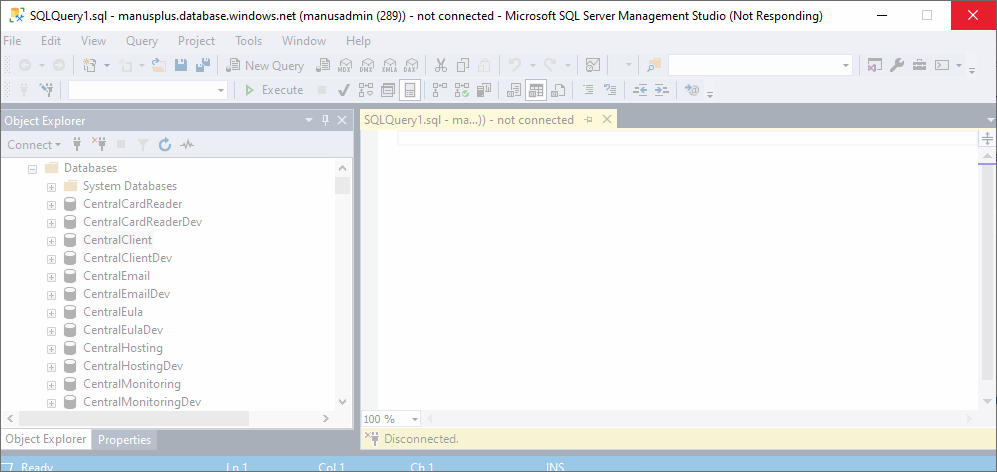Click Object Explorer Refresh icon

pyautogui.click(x=165, y=145)
